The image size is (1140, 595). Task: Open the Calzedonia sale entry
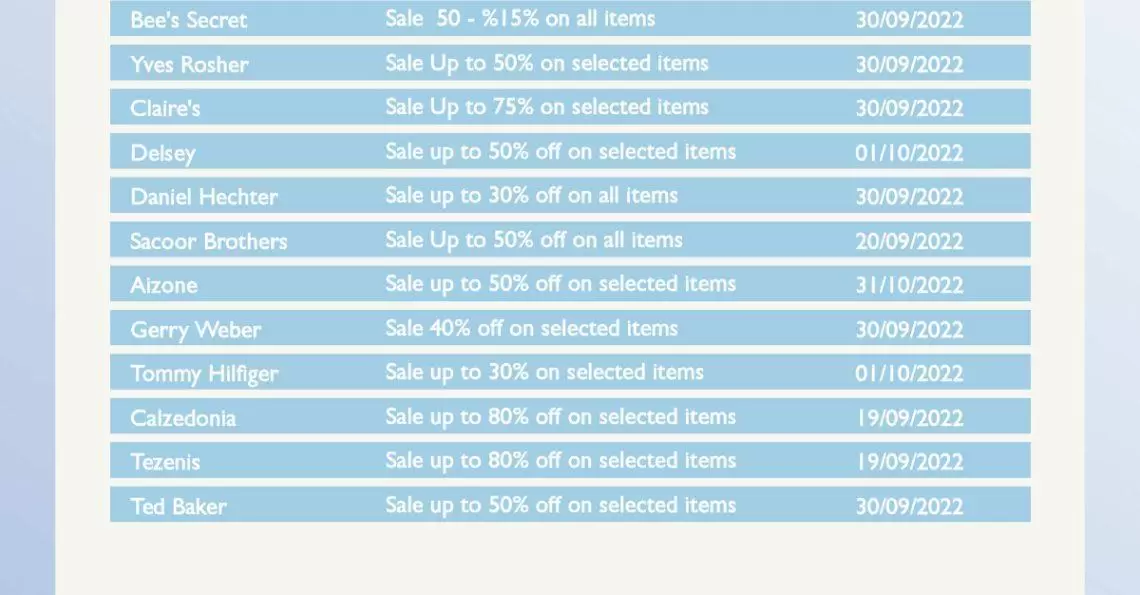(x=570, y=416)
